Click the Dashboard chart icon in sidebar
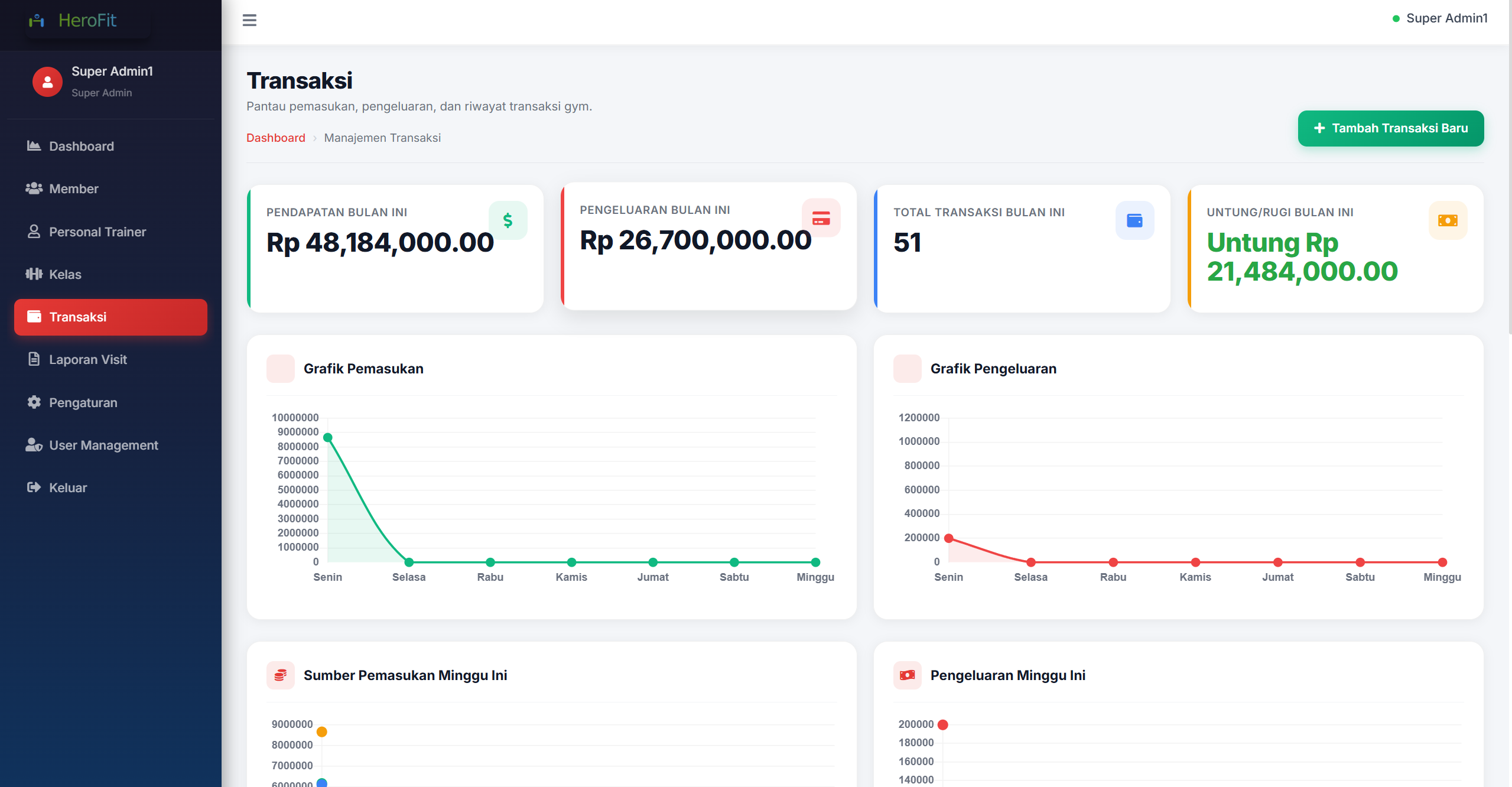 (34, 146)
